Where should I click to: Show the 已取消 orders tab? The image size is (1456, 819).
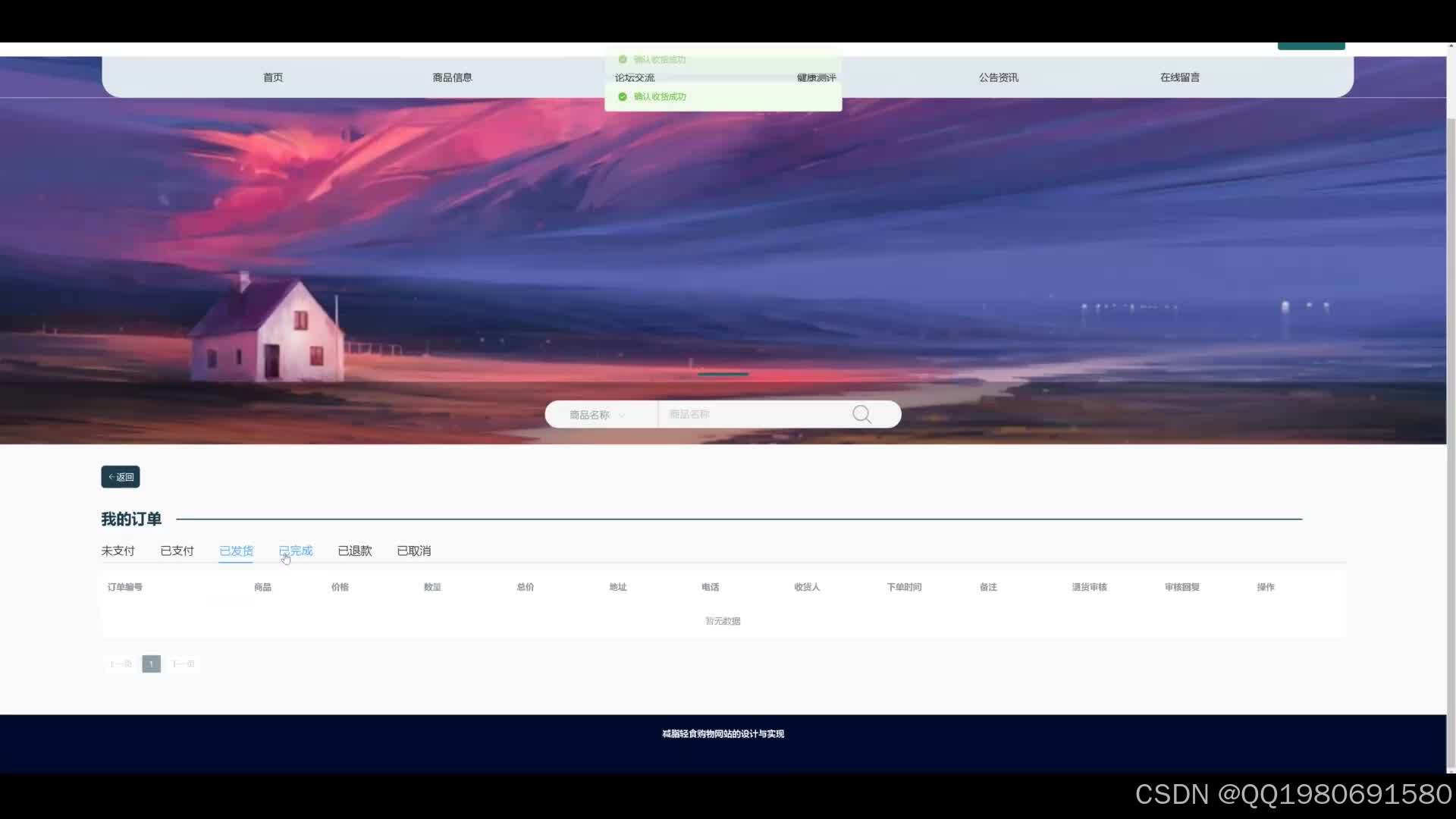point(413,551)
